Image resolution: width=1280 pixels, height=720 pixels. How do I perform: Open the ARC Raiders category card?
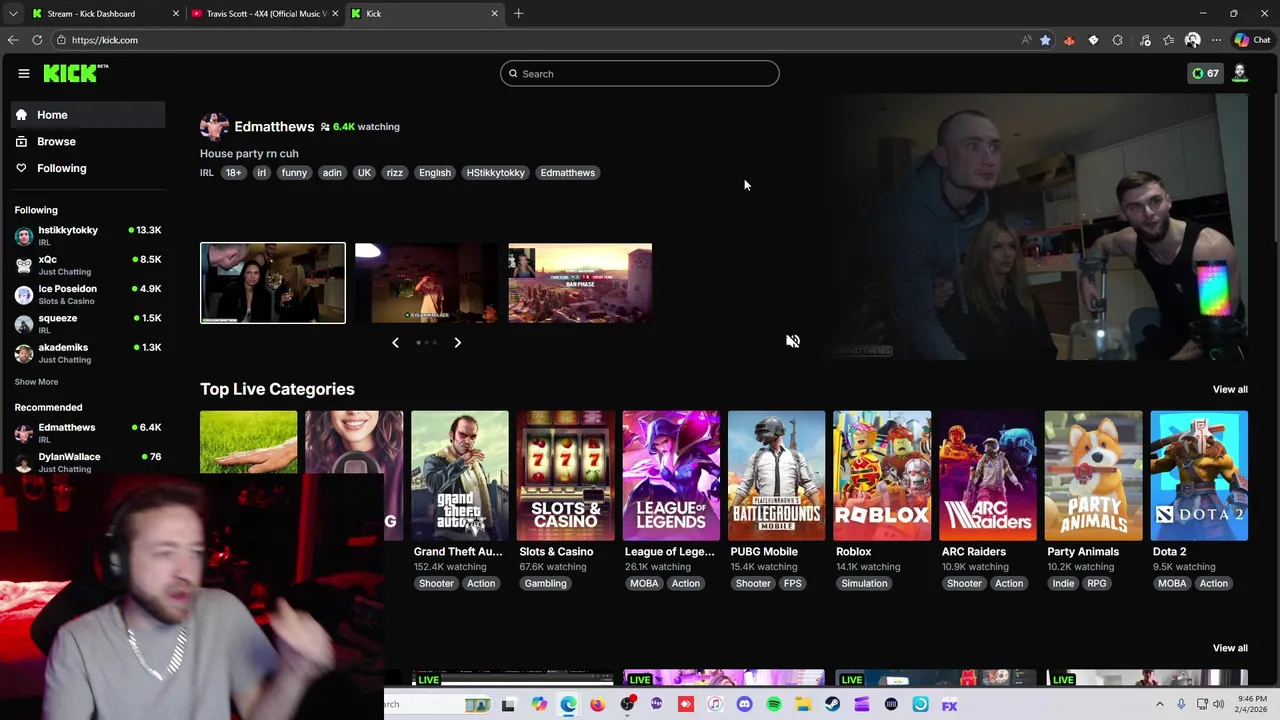coord(988,476)
